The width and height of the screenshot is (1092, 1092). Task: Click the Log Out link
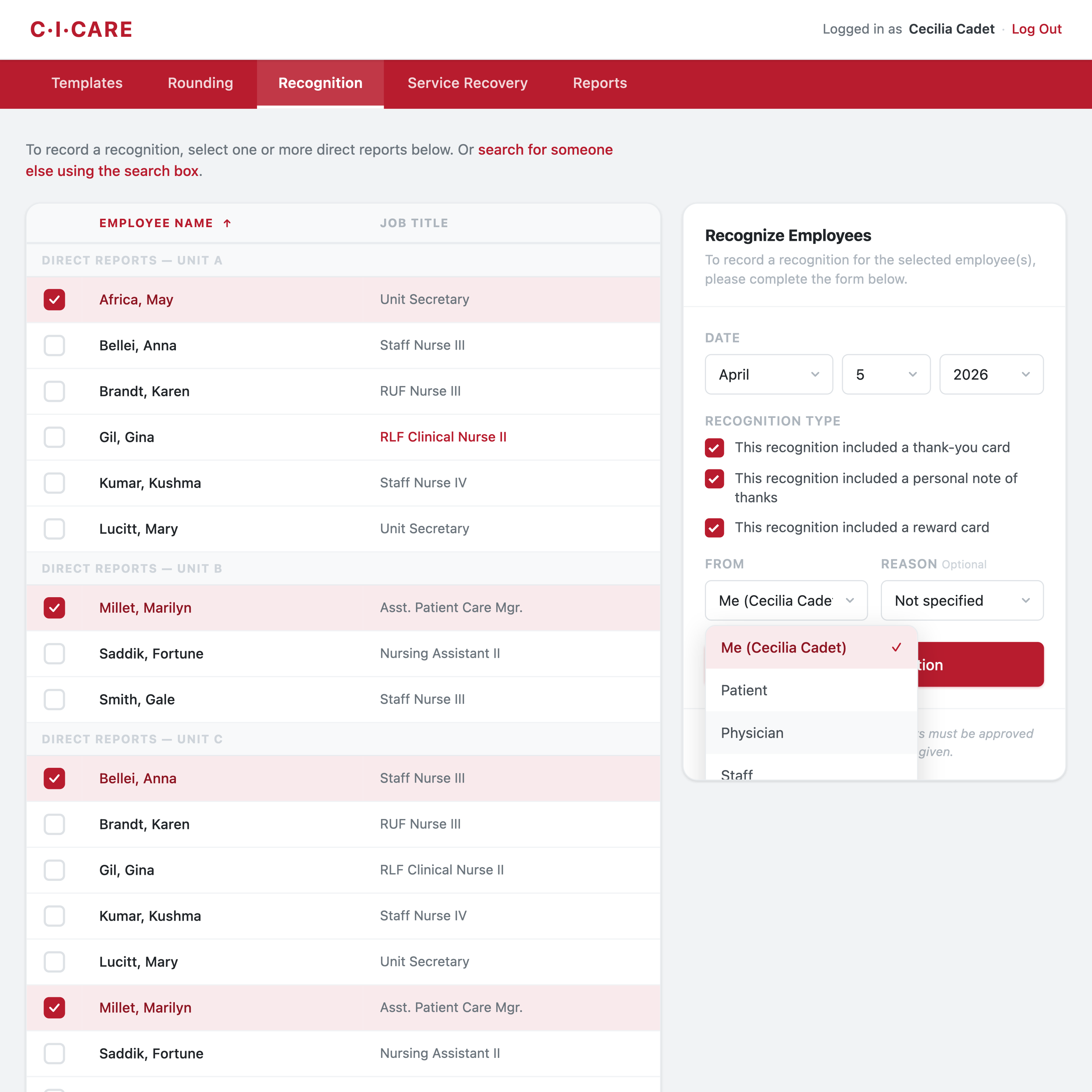click(x=1036, y=30)
